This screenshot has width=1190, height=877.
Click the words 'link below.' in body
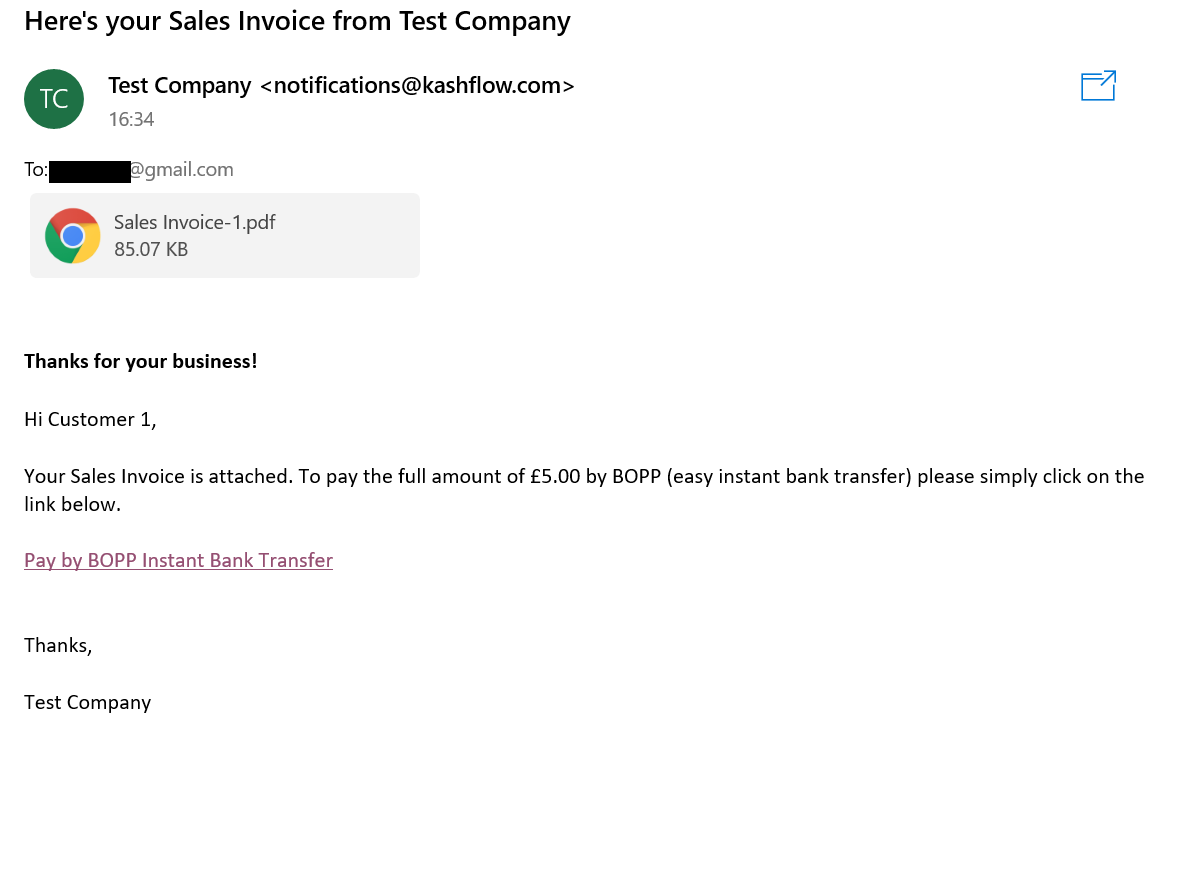pyautogui.click(x=72, y=505)
